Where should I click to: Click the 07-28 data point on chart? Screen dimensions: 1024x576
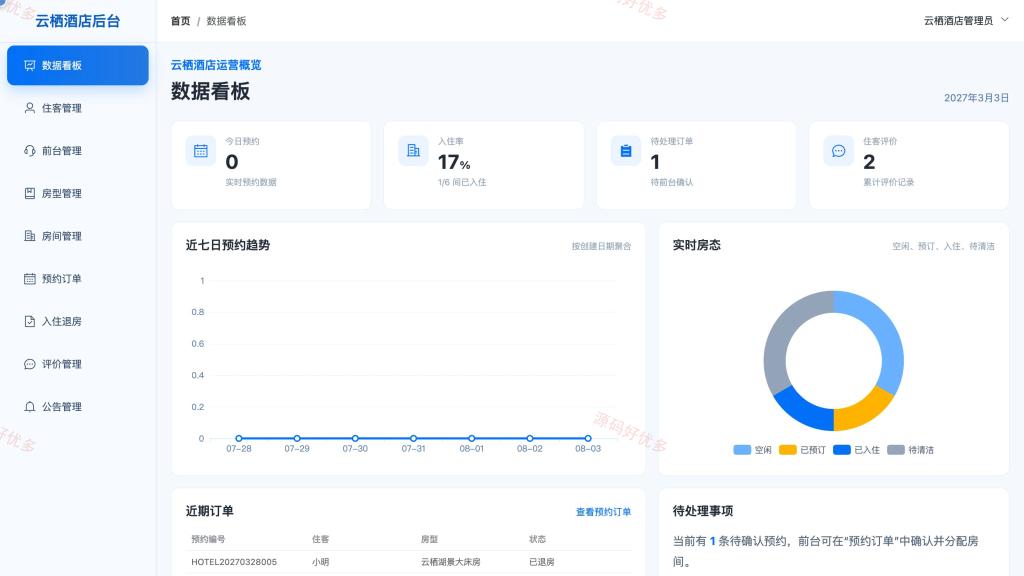[239, 438]
